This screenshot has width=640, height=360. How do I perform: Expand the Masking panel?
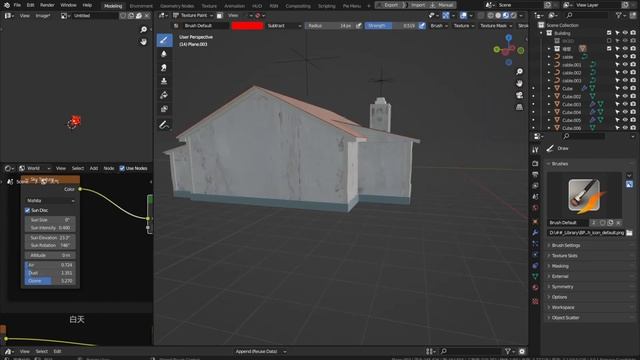tap(560, 266)
